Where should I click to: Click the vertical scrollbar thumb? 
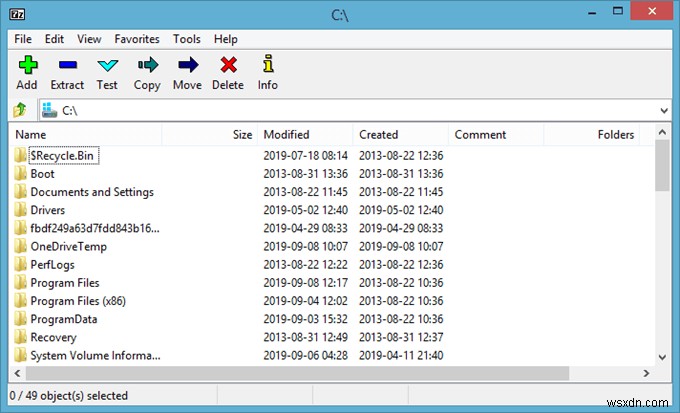[x=662, y=165]
